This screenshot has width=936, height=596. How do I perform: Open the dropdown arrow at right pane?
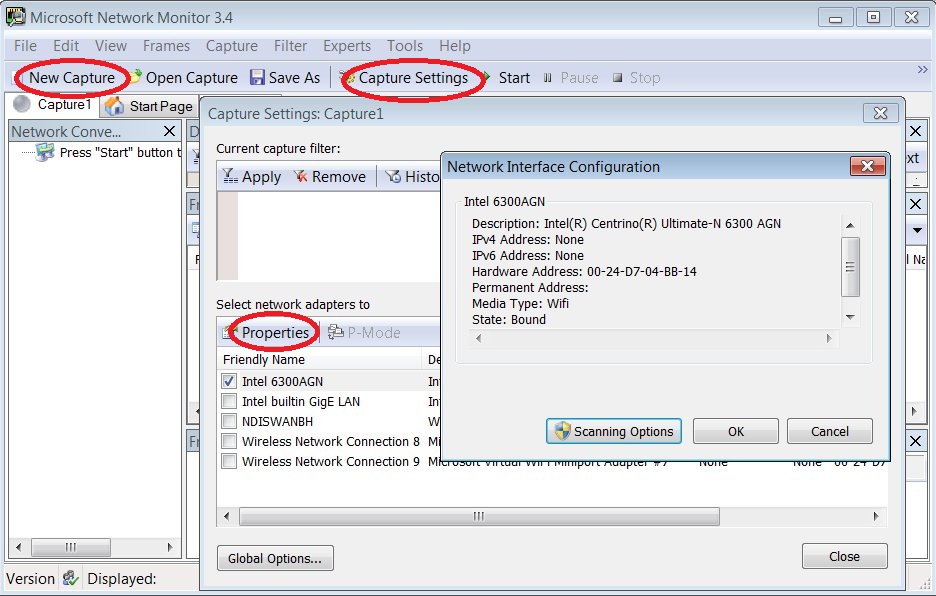coord(917,231)
